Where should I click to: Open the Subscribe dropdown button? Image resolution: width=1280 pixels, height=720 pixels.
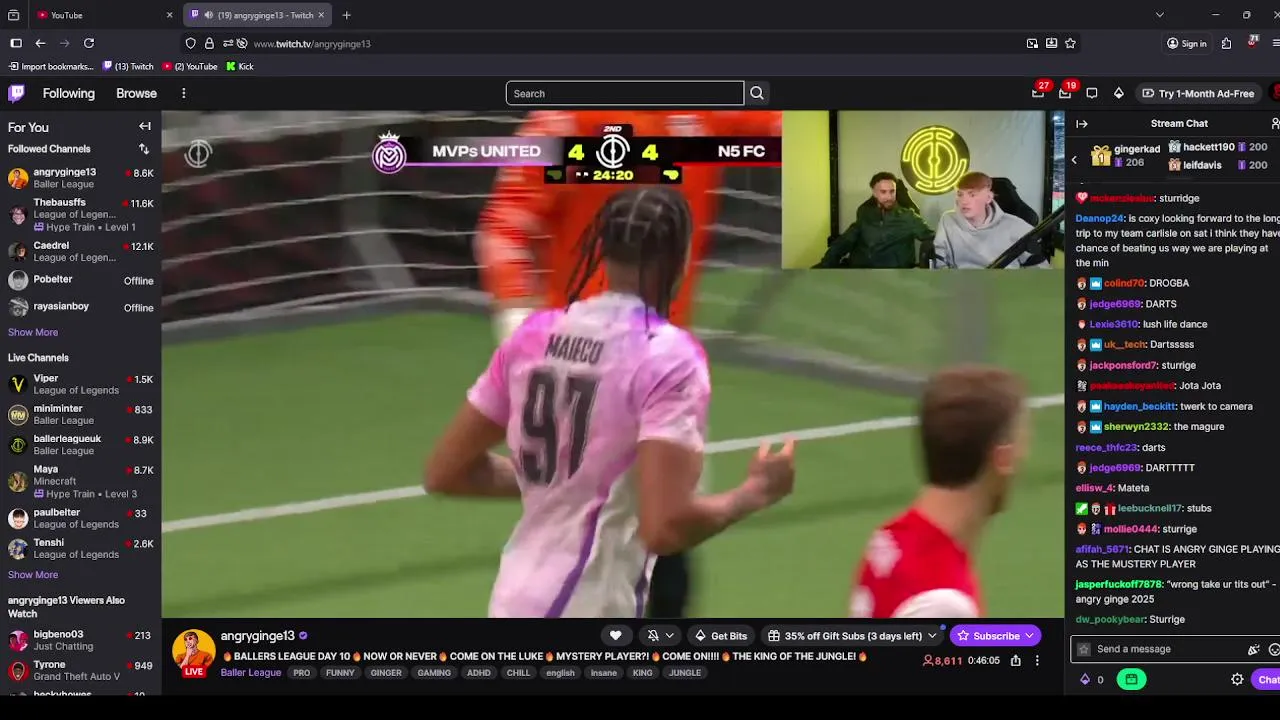click(995, 636)
